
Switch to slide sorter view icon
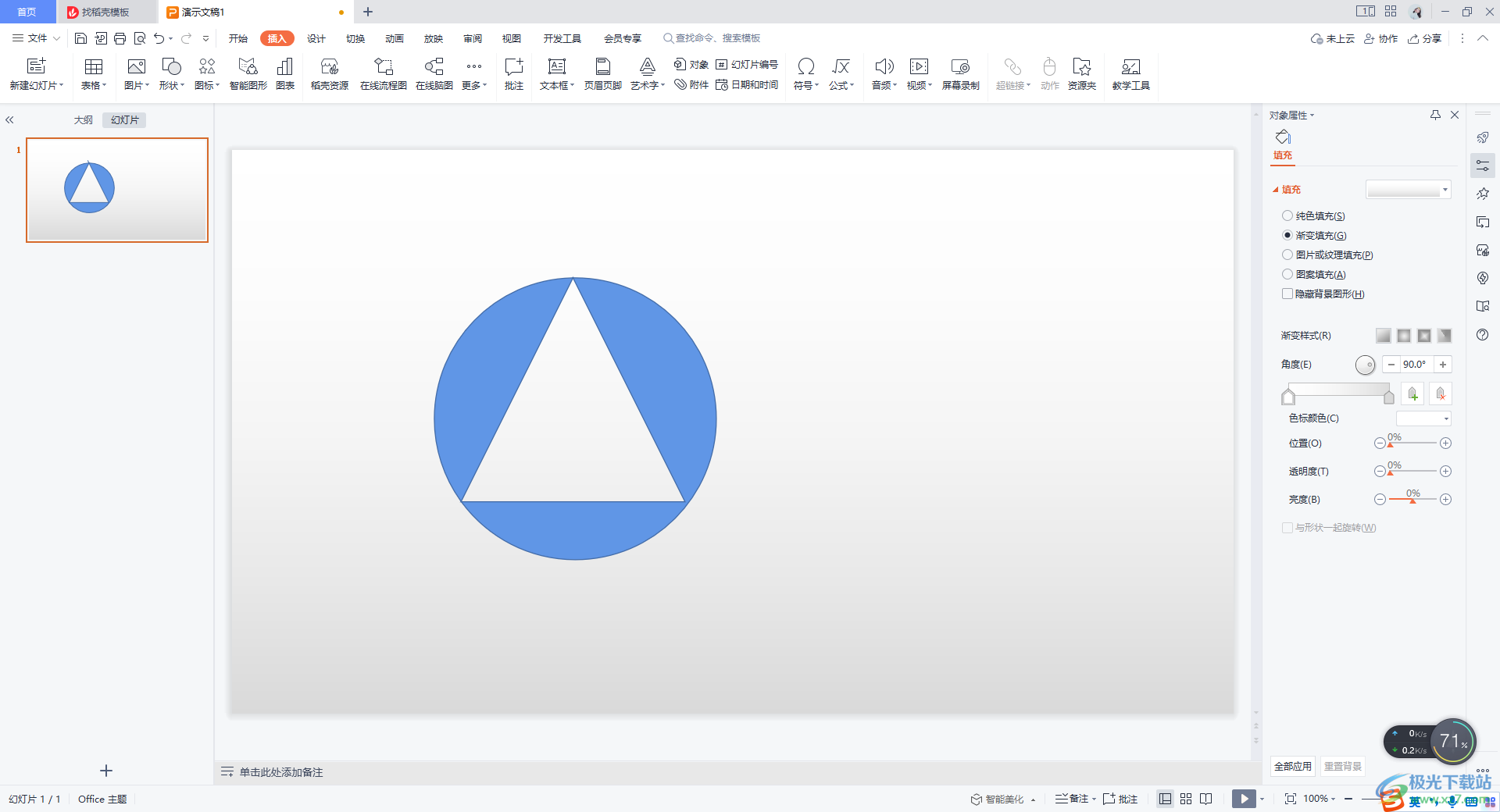coord(1186,799)
